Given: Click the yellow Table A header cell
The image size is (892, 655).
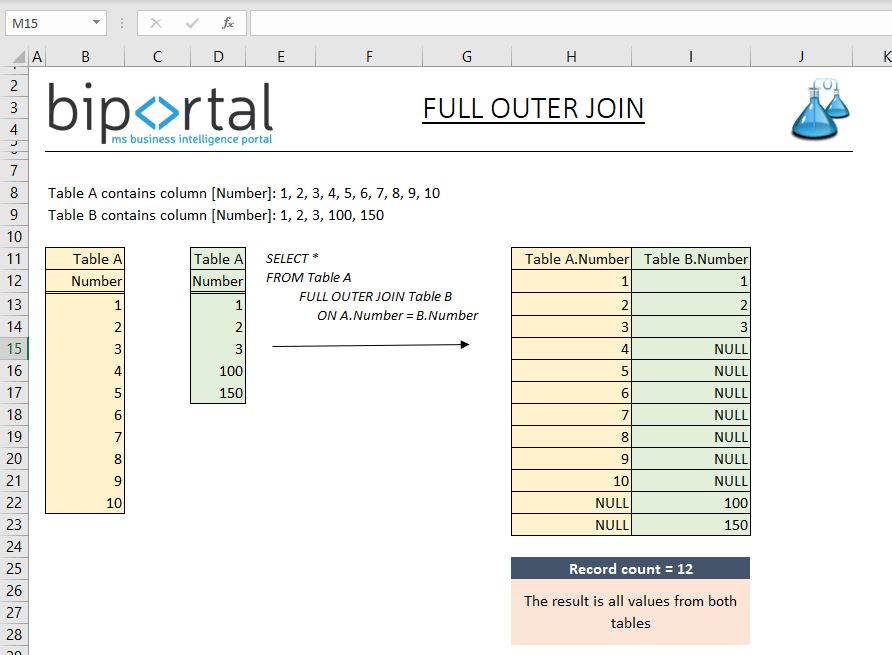Looking at the screenshot, I should (84, 258).
